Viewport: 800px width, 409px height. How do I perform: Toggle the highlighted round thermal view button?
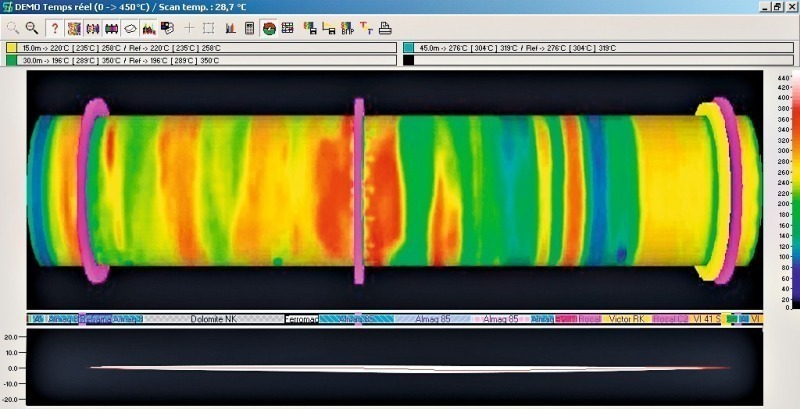(269, 28)
